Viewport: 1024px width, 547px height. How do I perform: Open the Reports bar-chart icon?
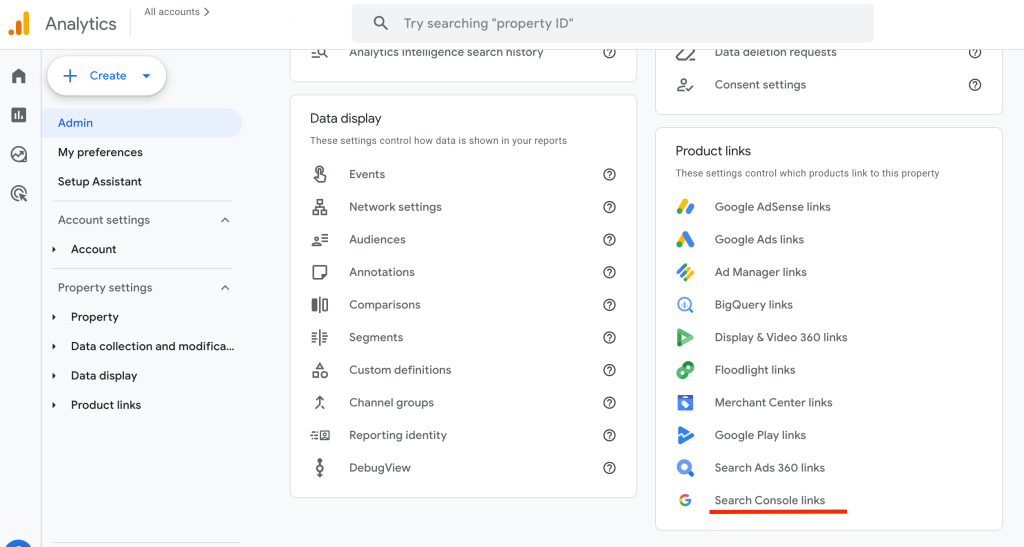click(19, 115)
